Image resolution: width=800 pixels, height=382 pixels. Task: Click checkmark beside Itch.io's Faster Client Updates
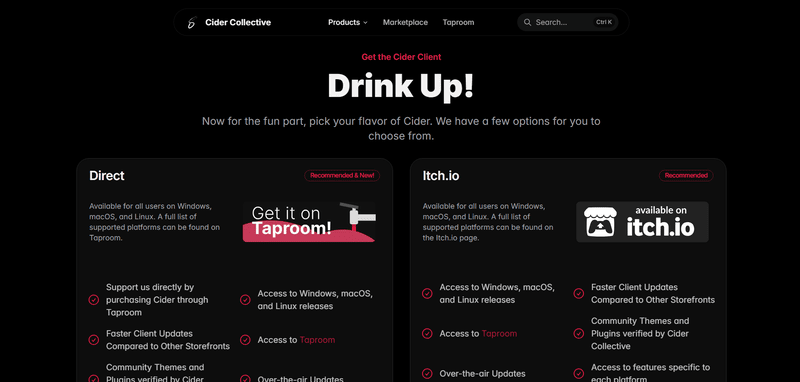[x=579, y=293]
